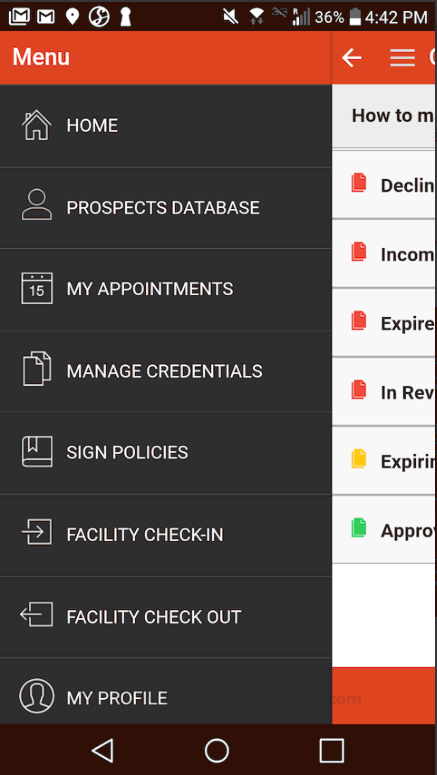437x775 pixels.
Task: Tap the Facility Check Out arrow icon
Action: click(x=37, y=614)
